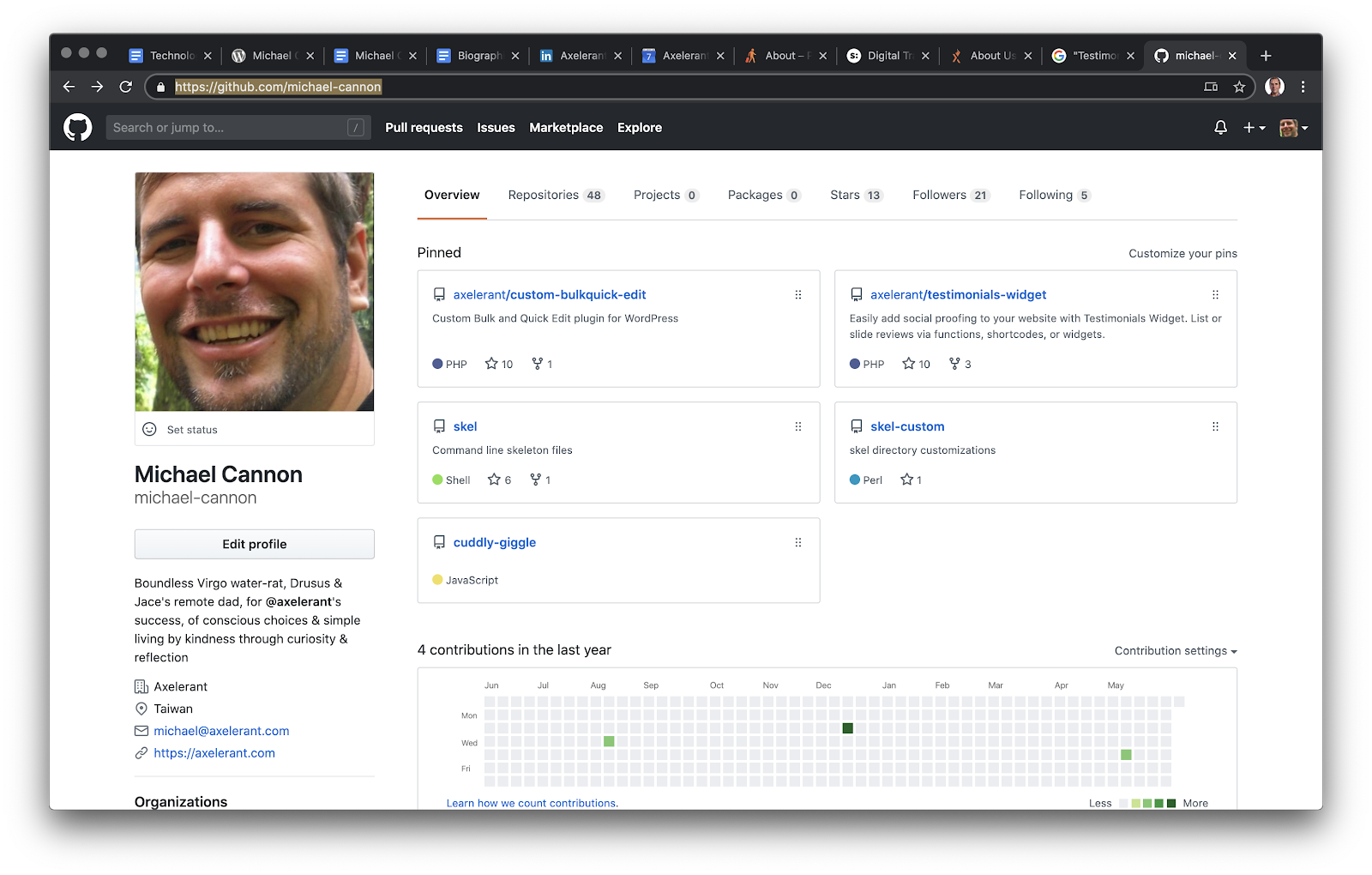Click @axelerant mention in bio
1372x875 pixels.
[x=298, y=602]
